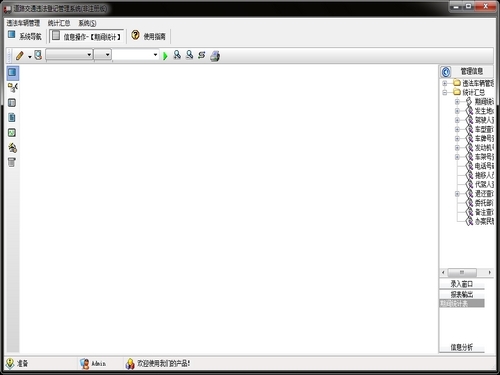The width and height of the screenshot is (500, 375).
Task: Click the Admin text in status bar
Action: click(x=99, y=364)
